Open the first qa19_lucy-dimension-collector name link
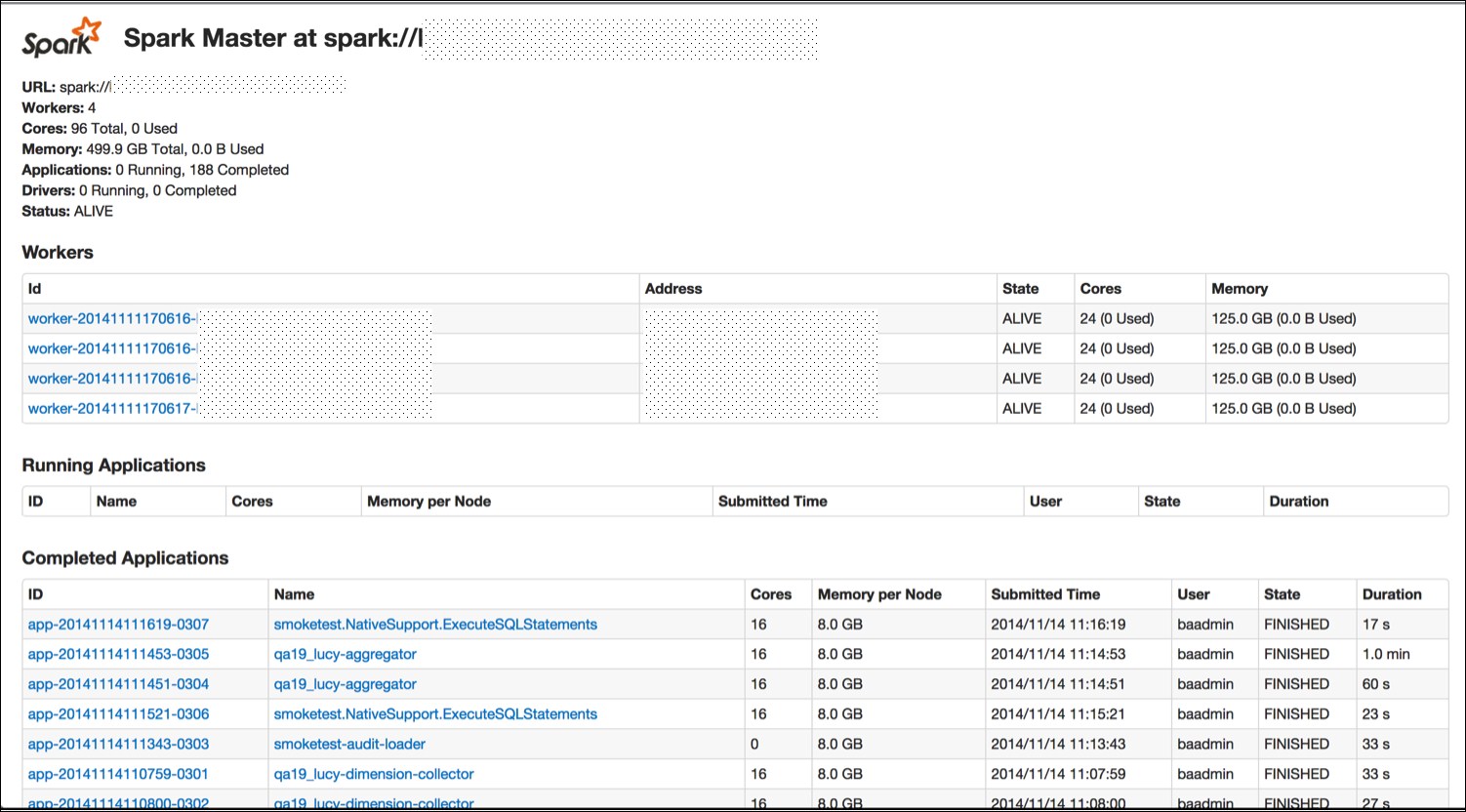This screenshot has height=812, width=1466. point(374,774)
